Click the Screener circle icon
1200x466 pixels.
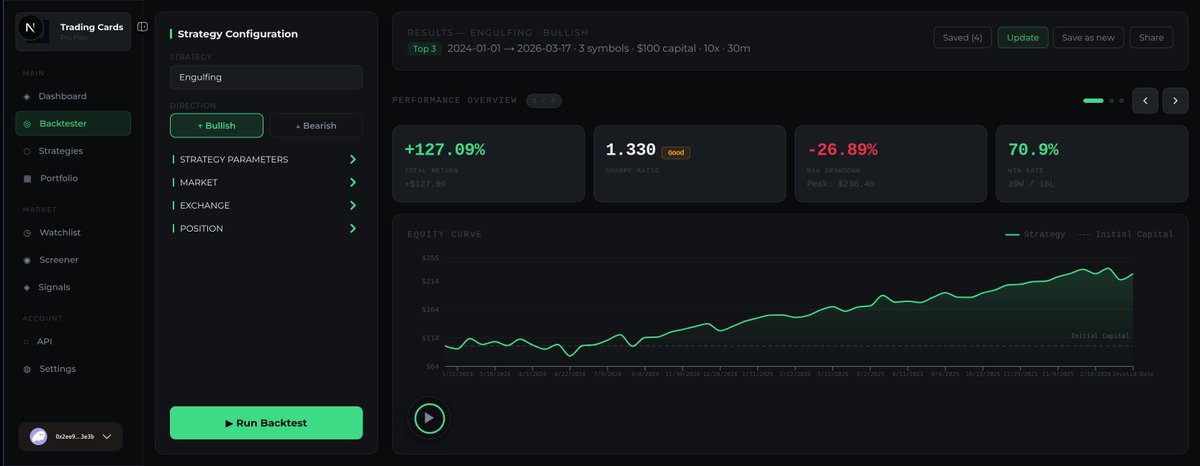[x=27, y=260]
